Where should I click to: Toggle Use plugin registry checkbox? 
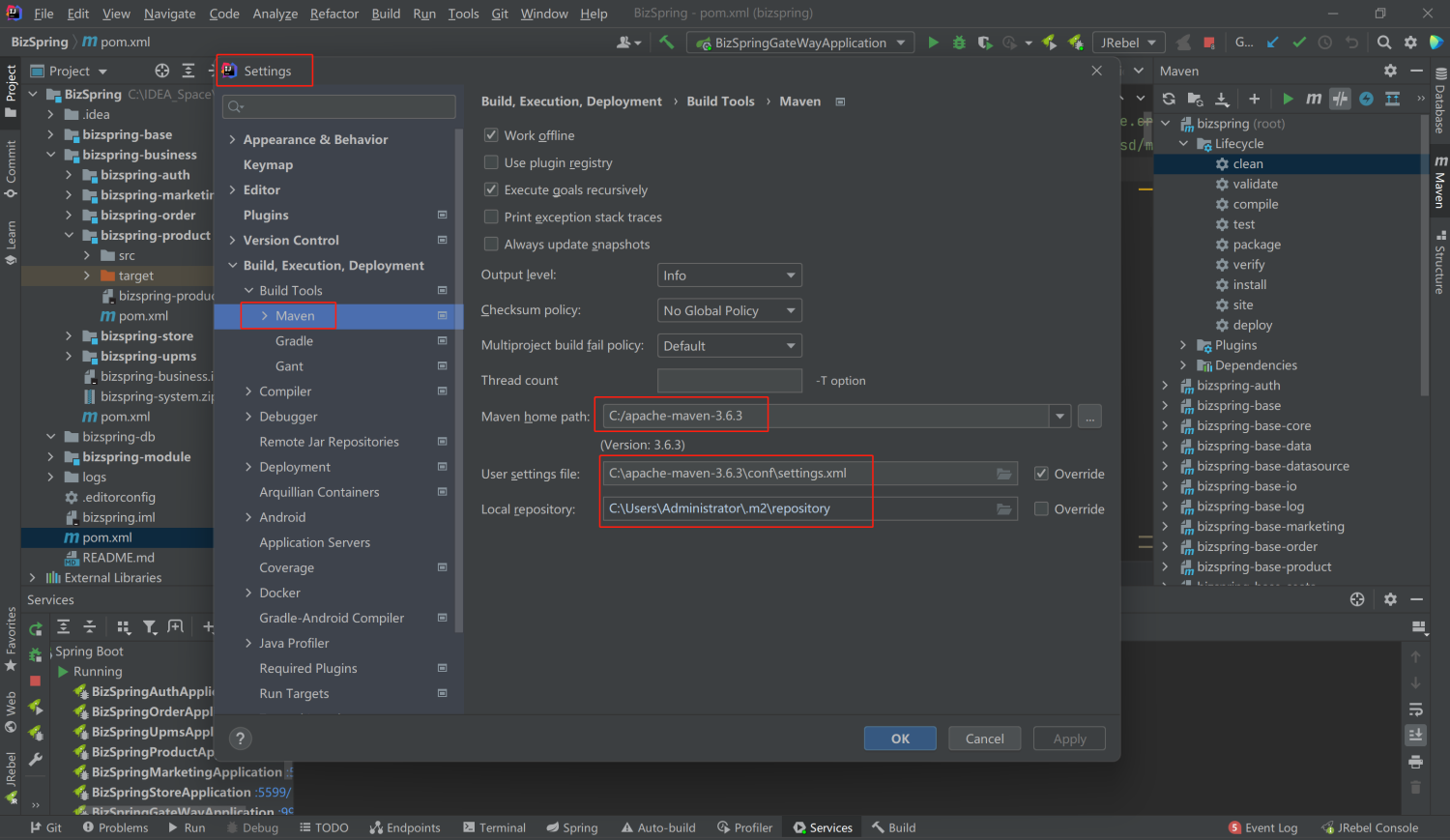point(491,162)
